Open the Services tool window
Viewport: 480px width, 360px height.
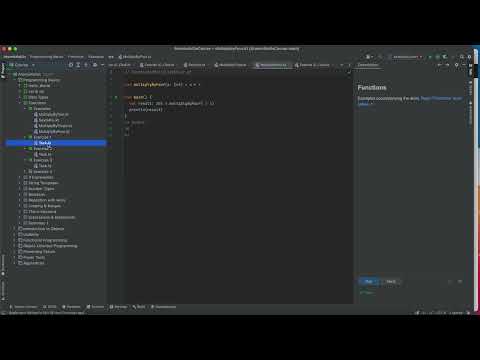pyautogui.click(x=118, y=307)
